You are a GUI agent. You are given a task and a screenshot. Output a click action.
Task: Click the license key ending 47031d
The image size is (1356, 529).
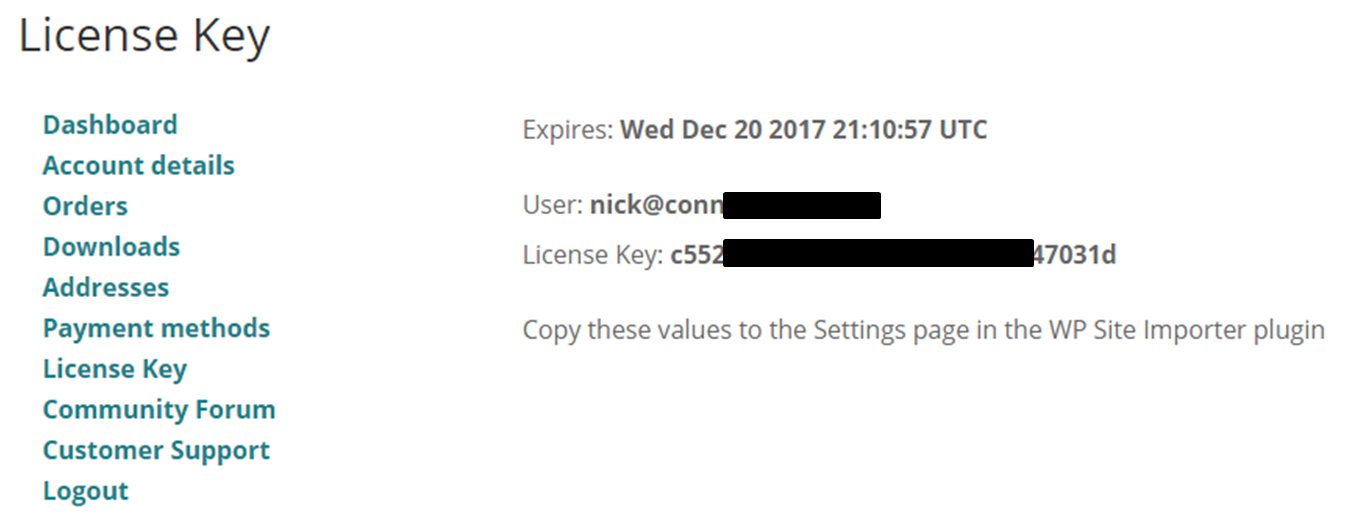coord(1074,256)
